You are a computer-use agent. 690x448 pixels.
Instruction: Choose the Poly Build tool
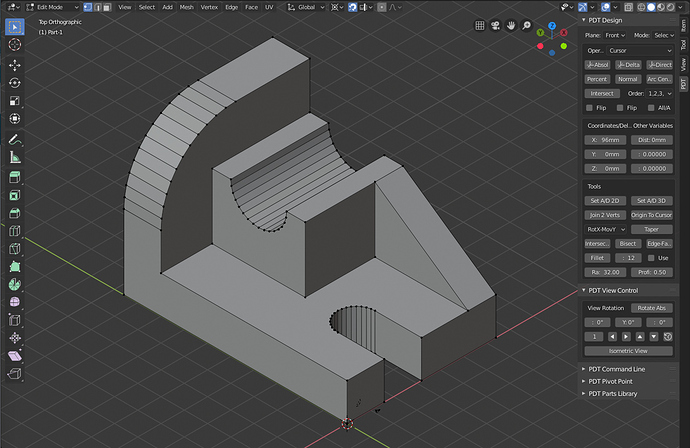pos(15,267)
